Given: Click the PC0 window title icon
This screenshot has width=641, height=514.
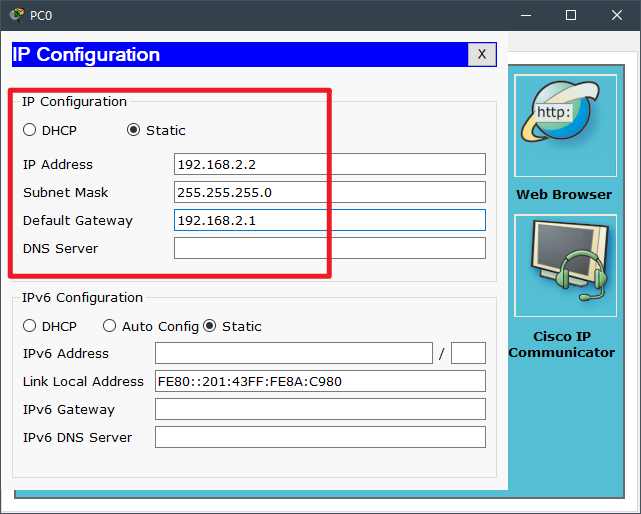Looking at the screenshot, I should point(16,15).
